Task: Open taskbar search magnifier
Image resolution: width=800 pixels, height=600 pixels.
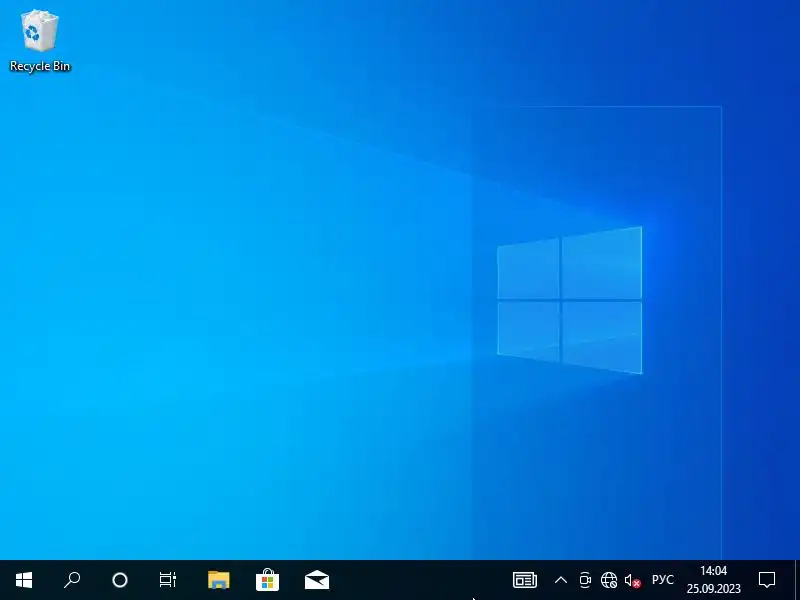Action: point(72,580)
